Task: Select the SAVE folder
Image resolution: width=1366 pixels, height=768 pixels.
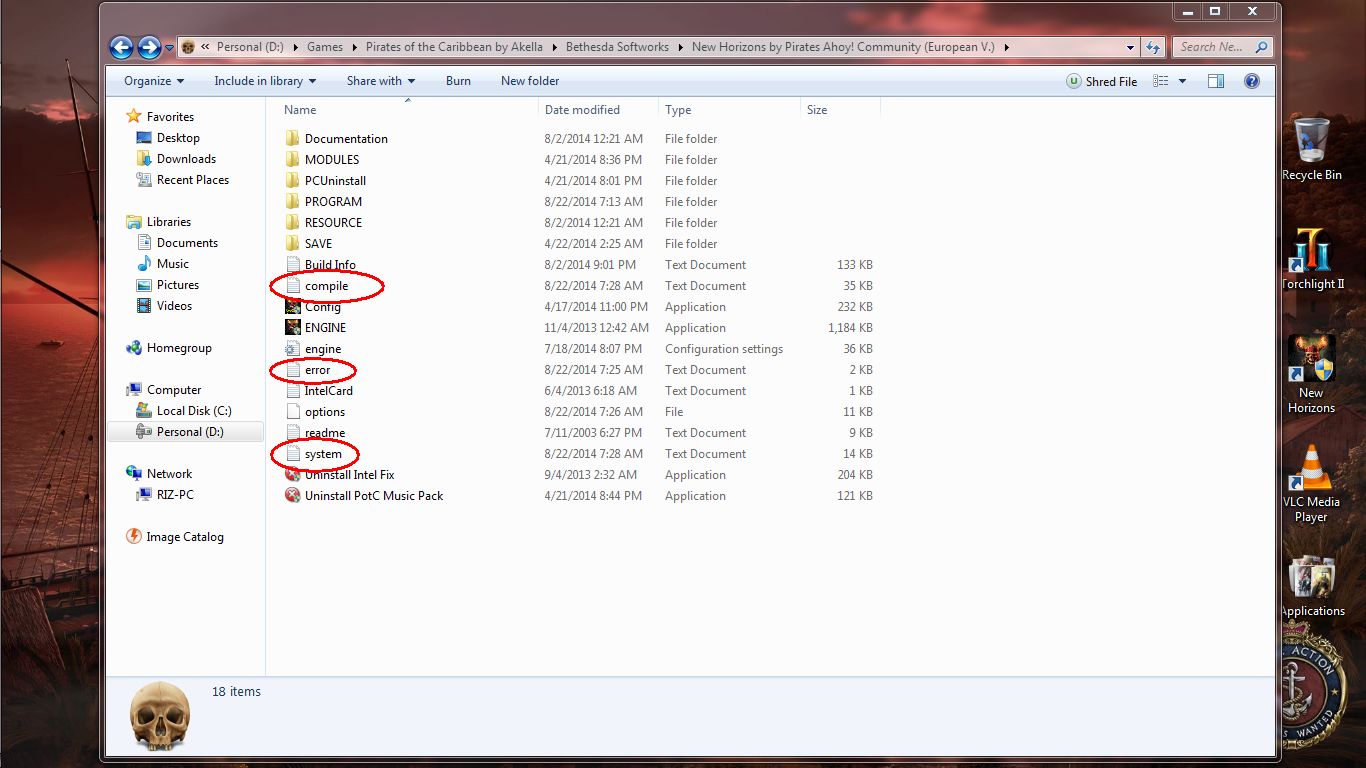Action: 318,243
